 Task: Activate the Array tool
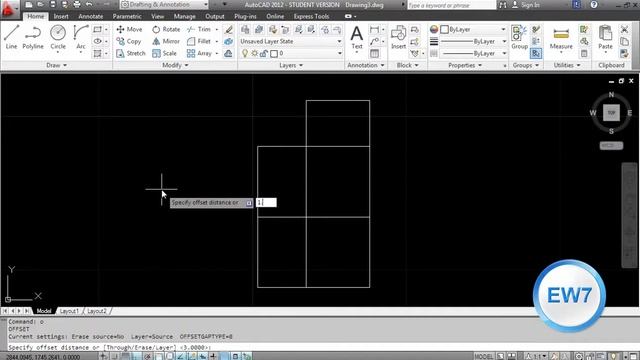pyautogui.click(x=199, y=53)
